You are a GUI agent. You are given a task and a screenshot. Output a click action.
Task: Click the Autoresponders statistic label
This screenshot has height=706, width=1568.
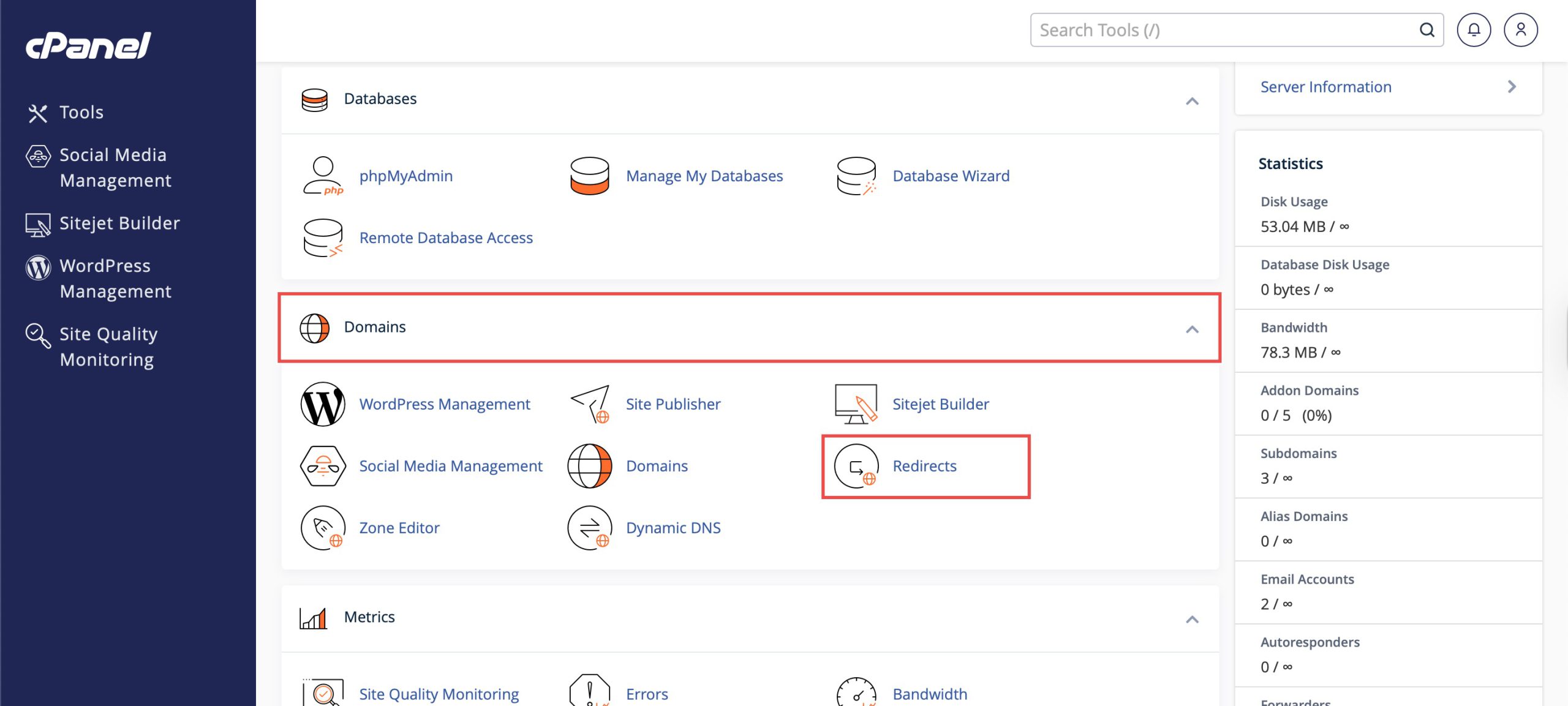1310,642
